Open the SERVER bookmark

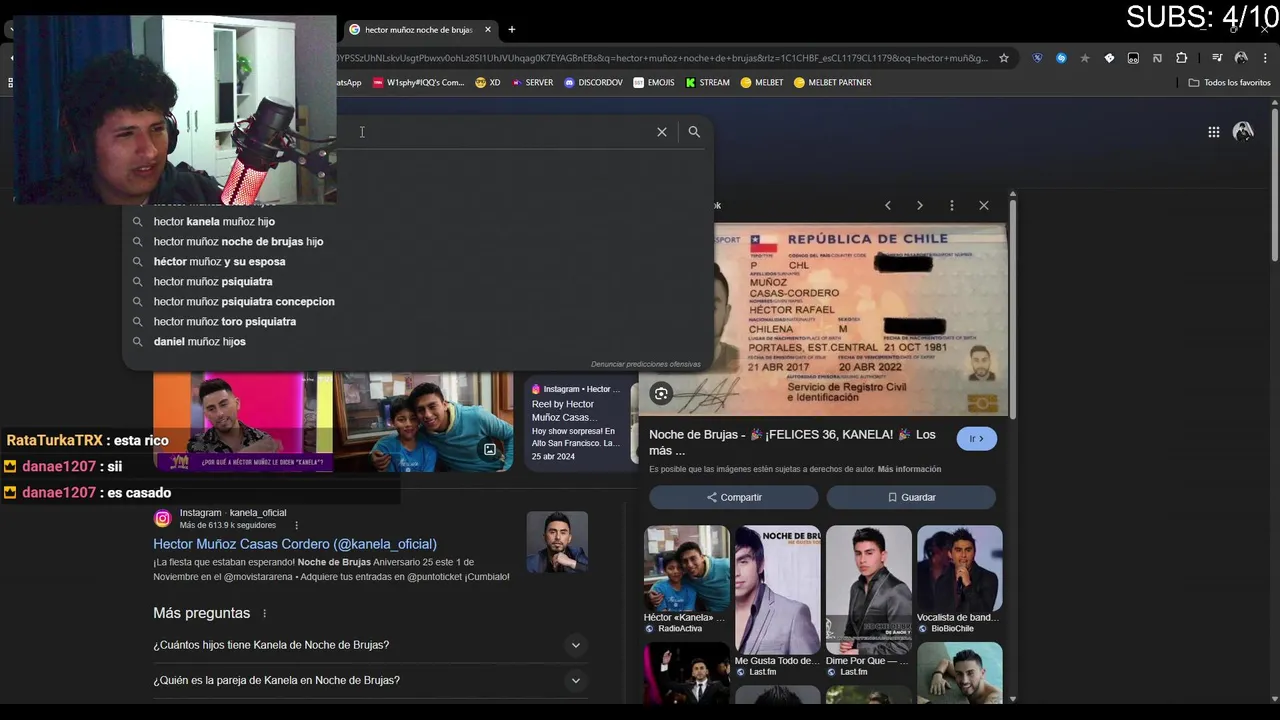[532, 83]
